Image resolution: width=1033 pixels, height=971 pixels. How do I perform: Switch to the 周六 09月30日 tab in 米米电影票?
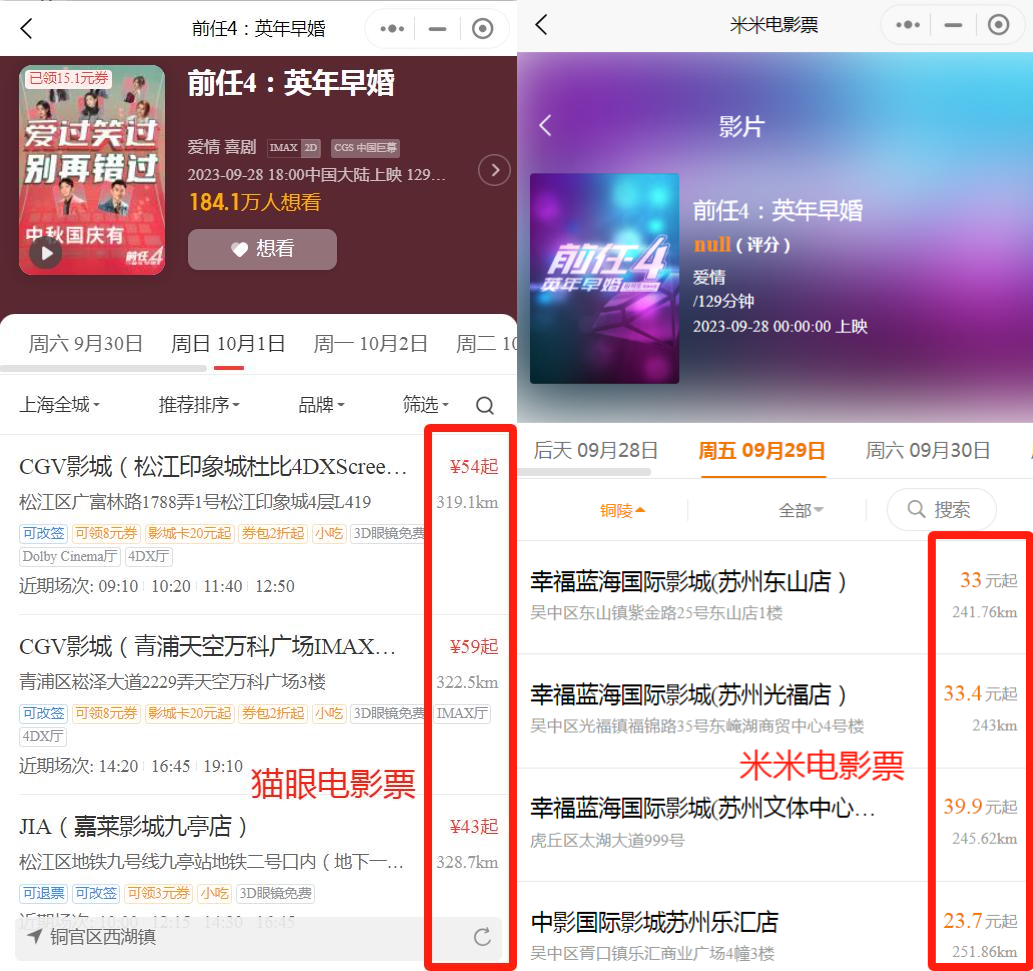(928, 451)
